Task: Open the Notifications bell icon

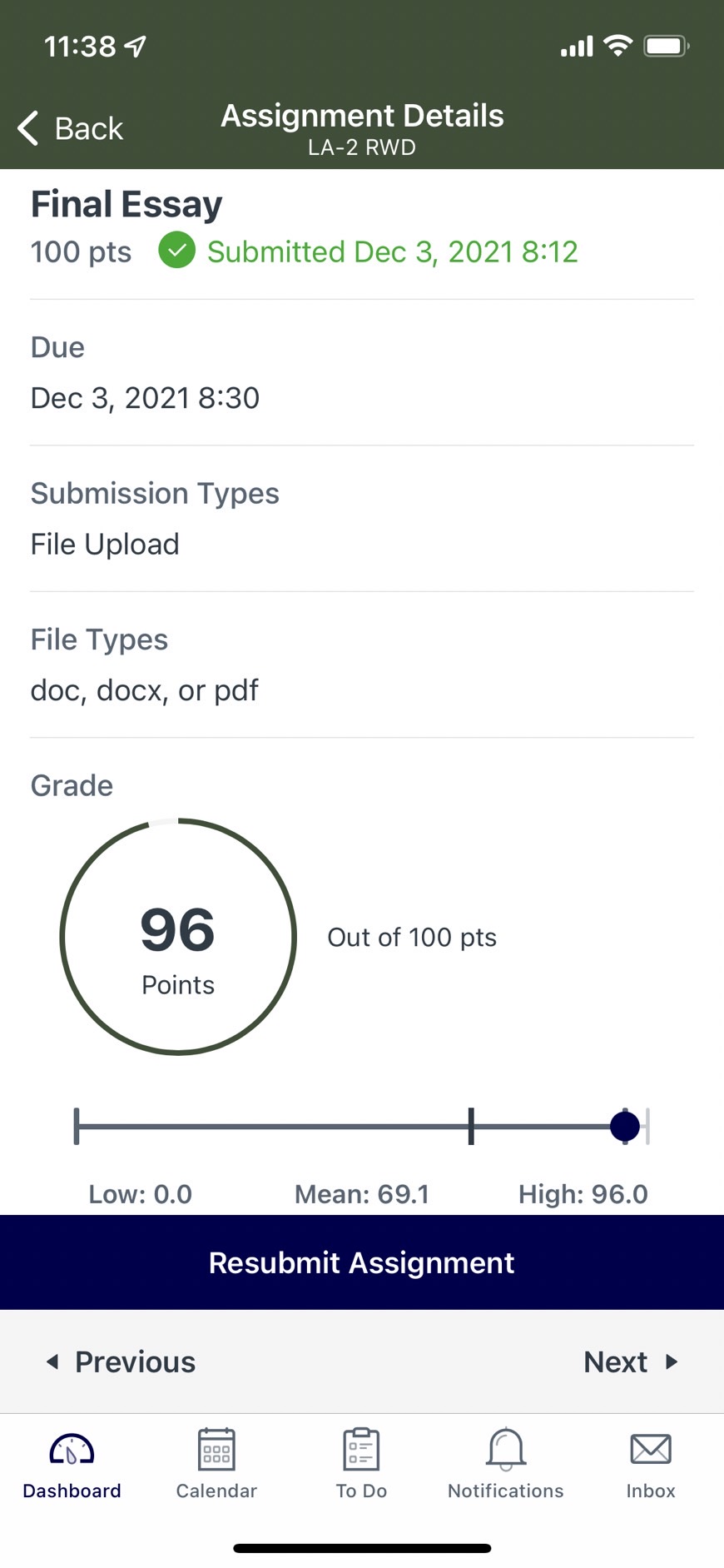Action: coord(506,1449)
